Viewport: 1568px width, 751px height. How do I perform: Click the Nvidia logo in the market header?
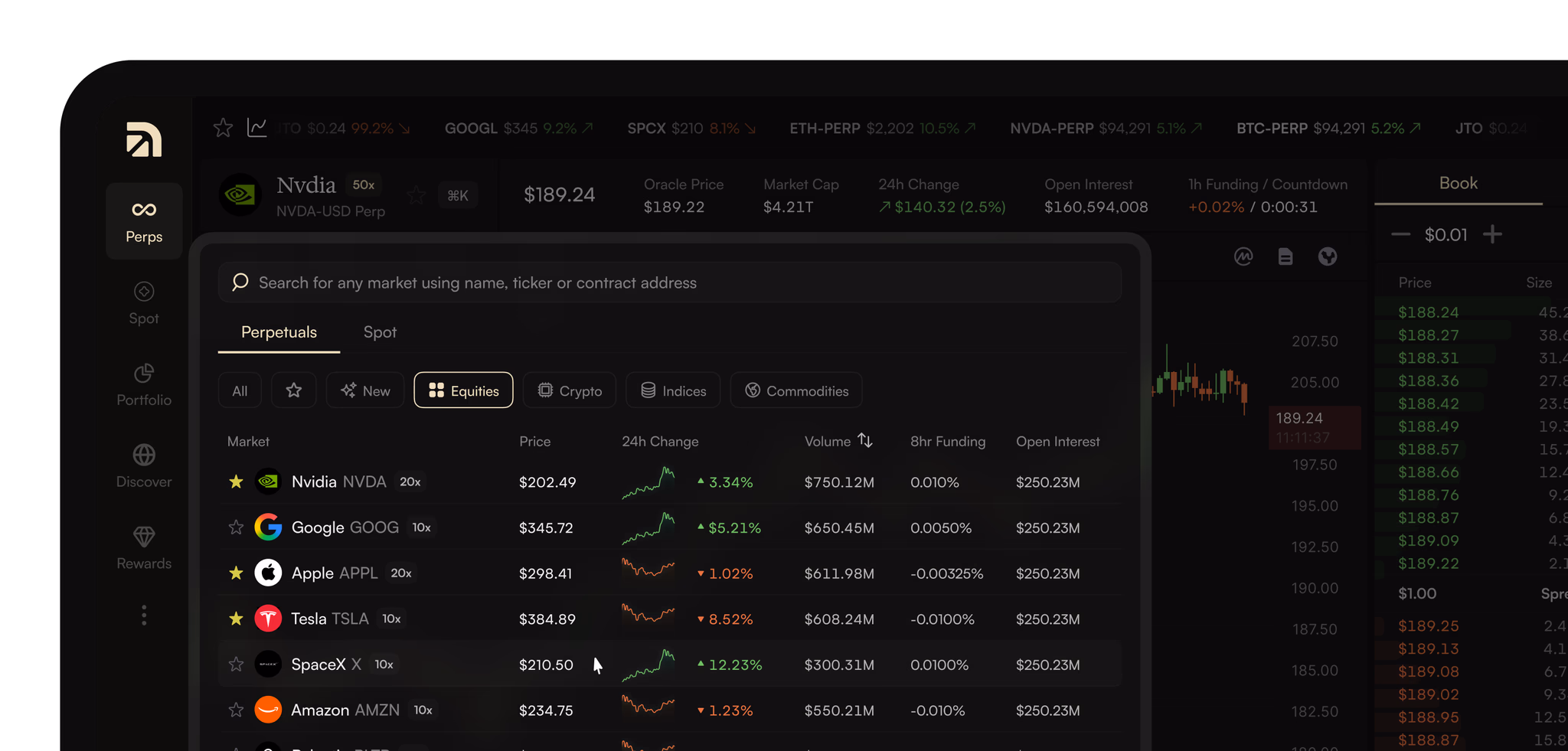[240, 194]
